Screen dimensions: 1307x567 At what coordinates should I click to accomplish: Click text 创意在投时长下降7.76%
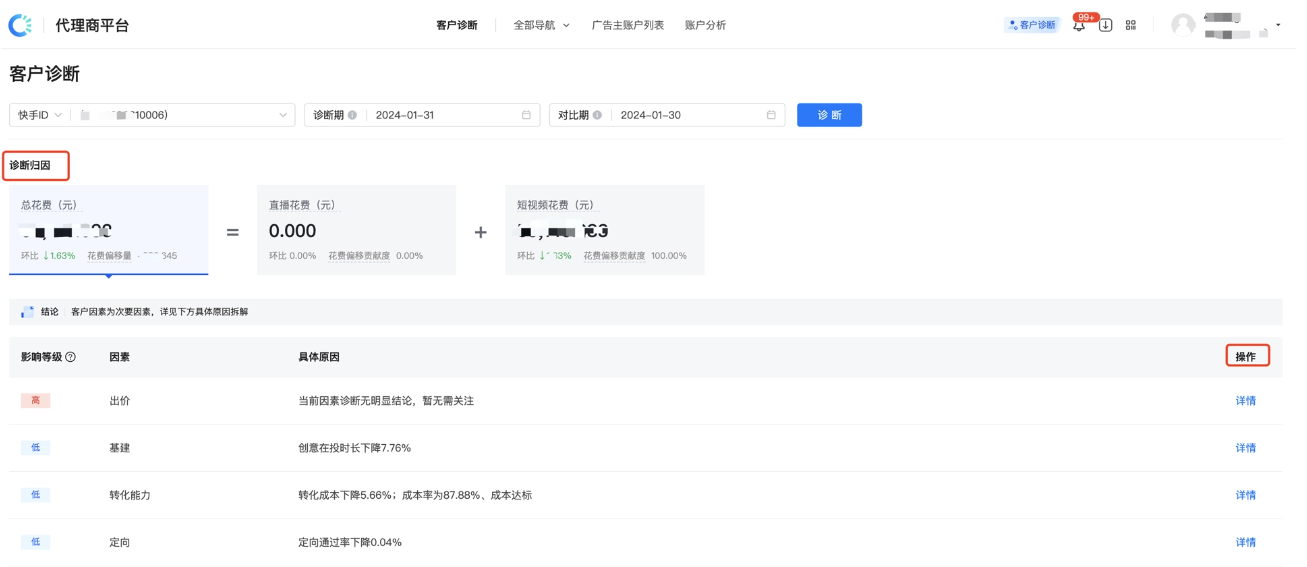[x=354, y=448]
